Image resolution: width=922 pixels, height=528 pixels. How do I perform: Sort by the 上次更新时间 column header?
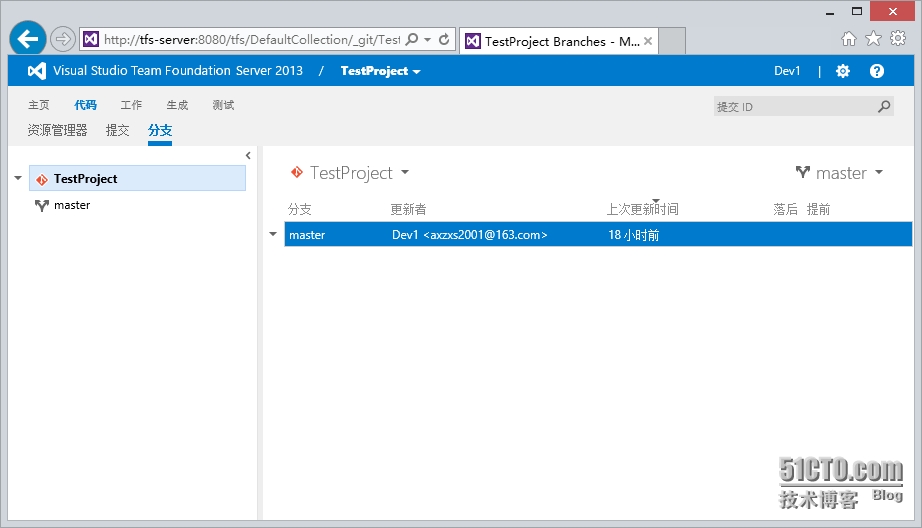(x=643, y=209)
